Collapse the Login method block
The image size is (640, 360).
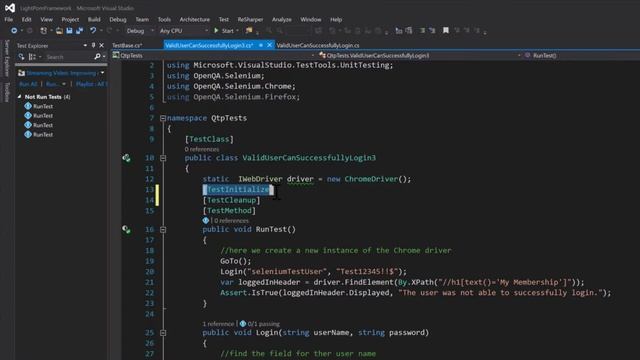(x=163, y=333)
